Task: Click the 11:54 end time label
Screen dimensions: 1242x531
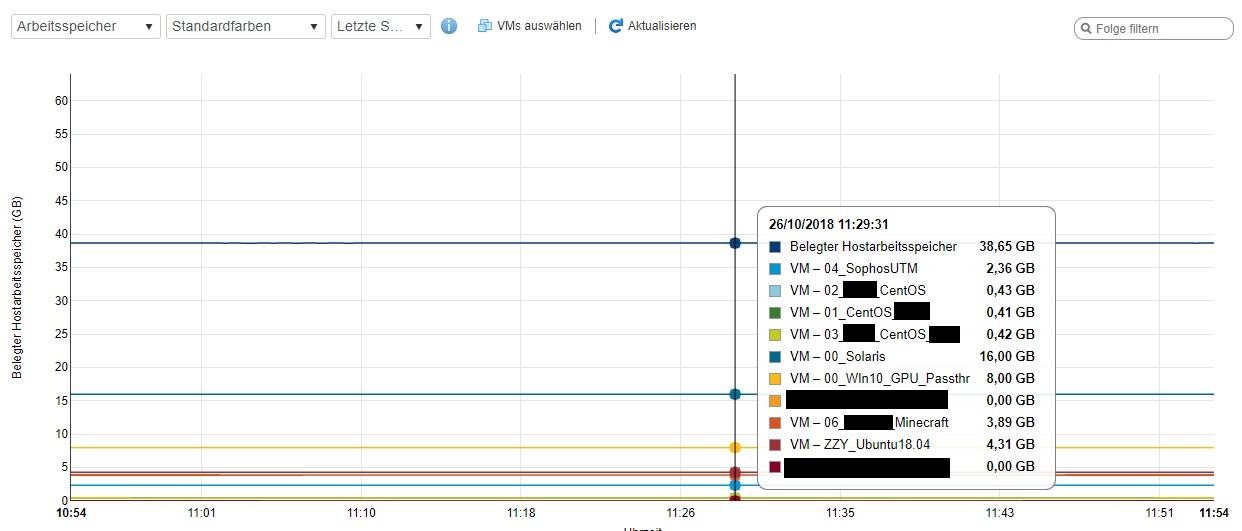Action: (x=1214, y=512)
